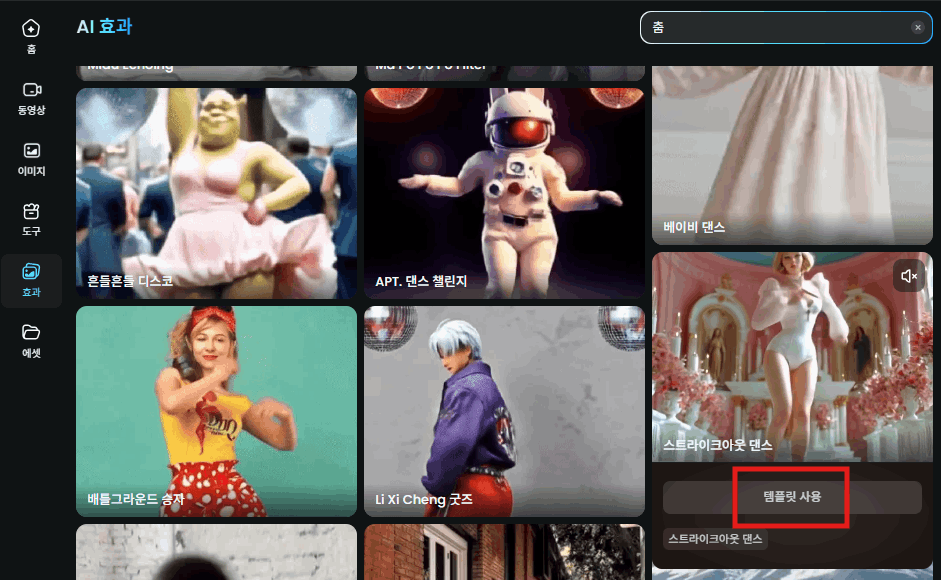Click the AI 효과 page title
Image resolution: width=941 pixels, height=580 pixels.
pyautogui.click(x=104, y=26)
